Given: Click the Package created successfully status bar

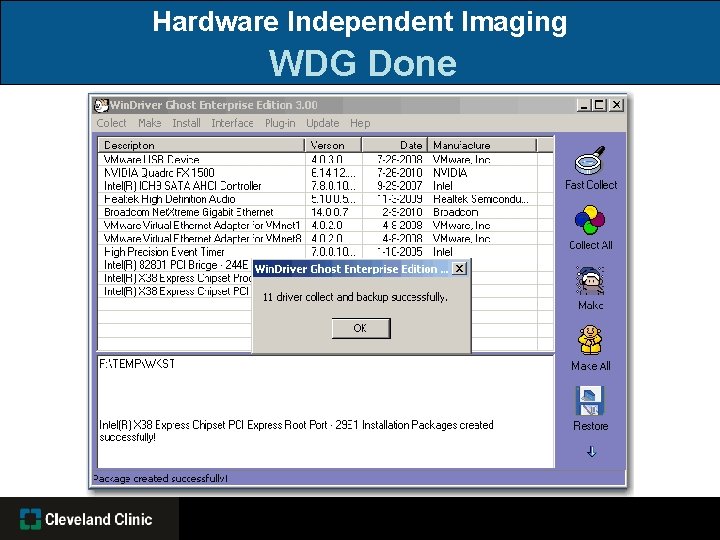Looking at the screenshot, I should pyautogui.click(x=161, y=478).
